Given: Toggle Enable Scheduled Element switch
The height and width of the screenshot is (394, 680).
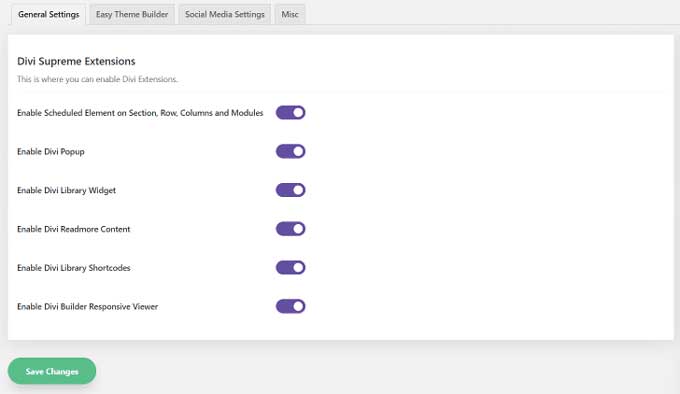Looking at the screenshot, I should [291, 113].
